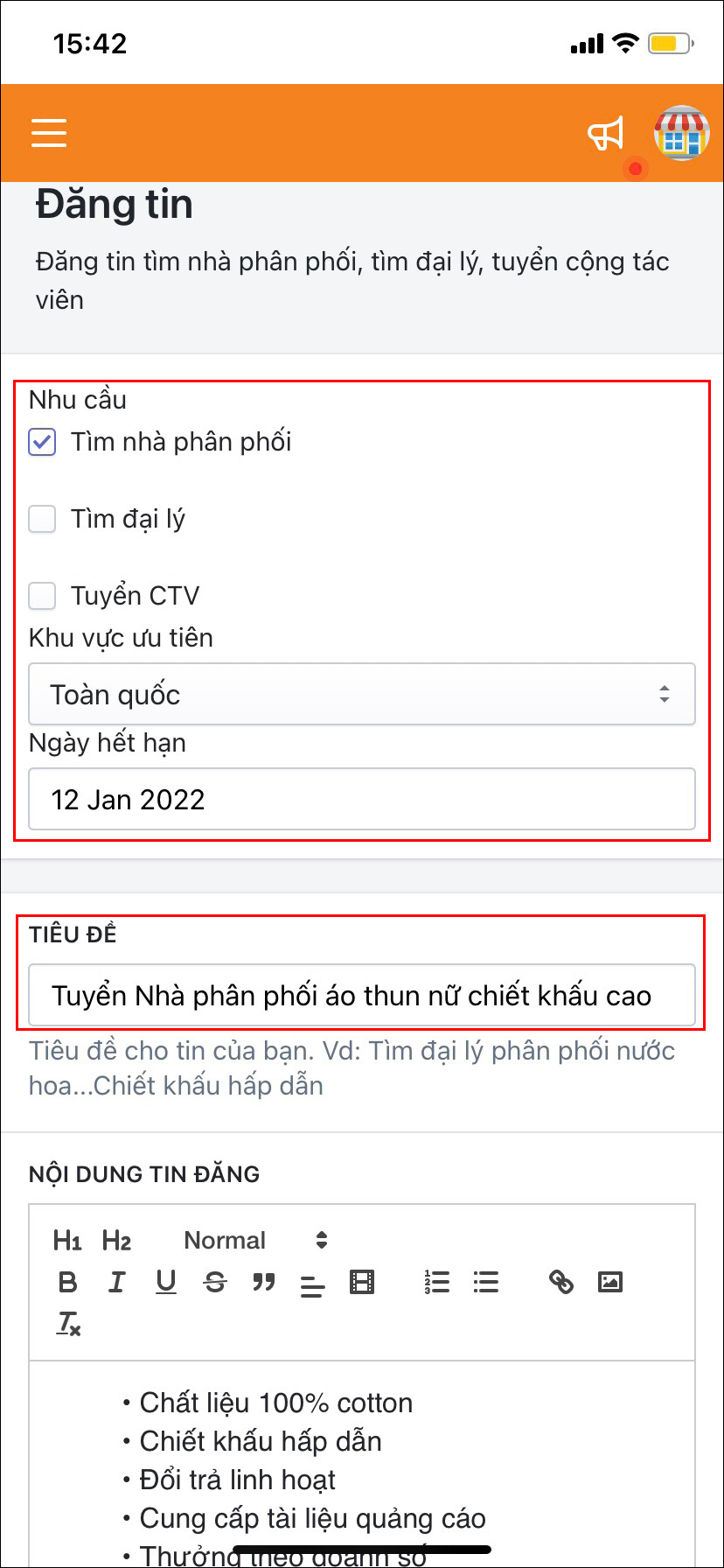Screen dimensions: 724x1568
Task: Pick expiry date 12 Jan 2022 field
Action: tap(362, 799)
